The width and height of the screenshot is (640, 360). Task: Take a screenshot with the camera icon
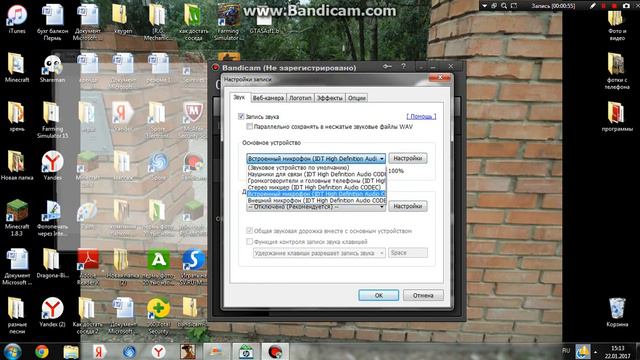click(x=626, y=6)
